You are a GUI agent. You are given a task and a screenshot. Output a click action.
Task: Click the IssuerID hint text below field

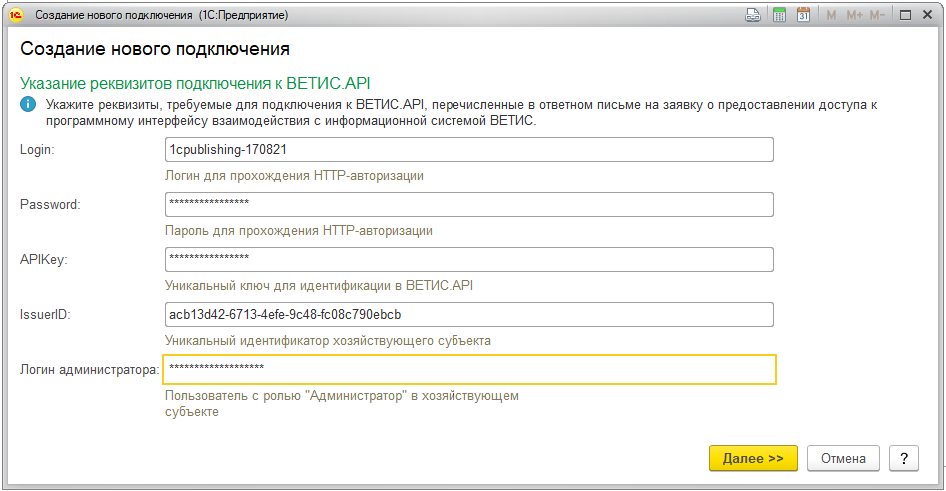(328, 341)
